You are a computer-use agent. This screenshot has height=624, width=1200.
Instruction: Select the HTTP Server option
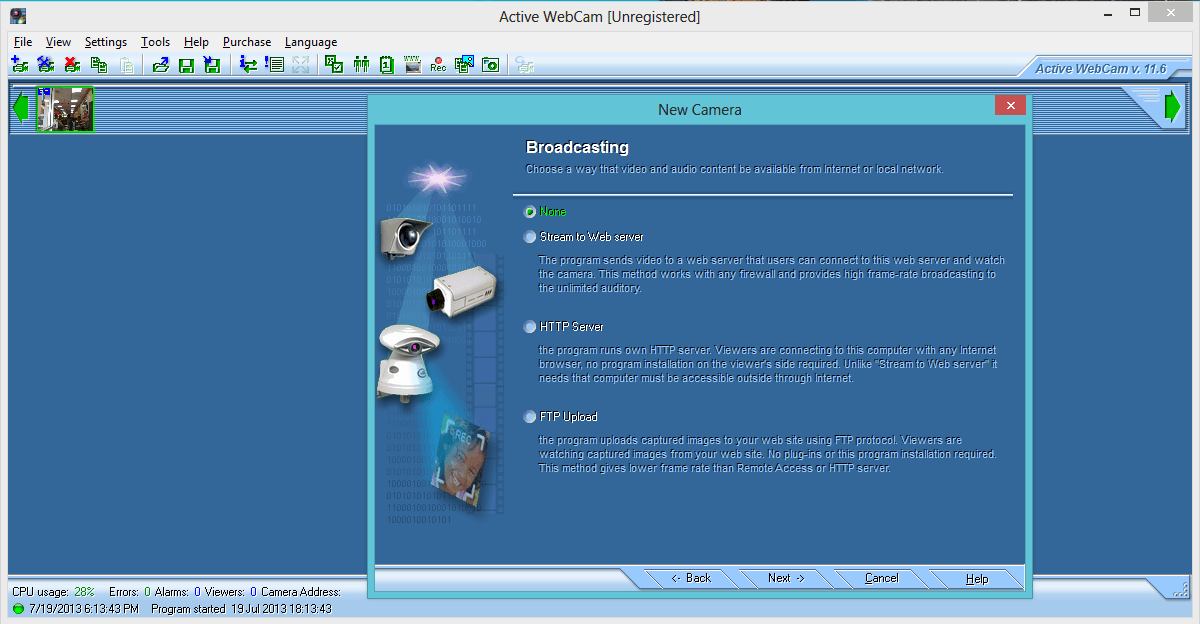pos(529,326)
